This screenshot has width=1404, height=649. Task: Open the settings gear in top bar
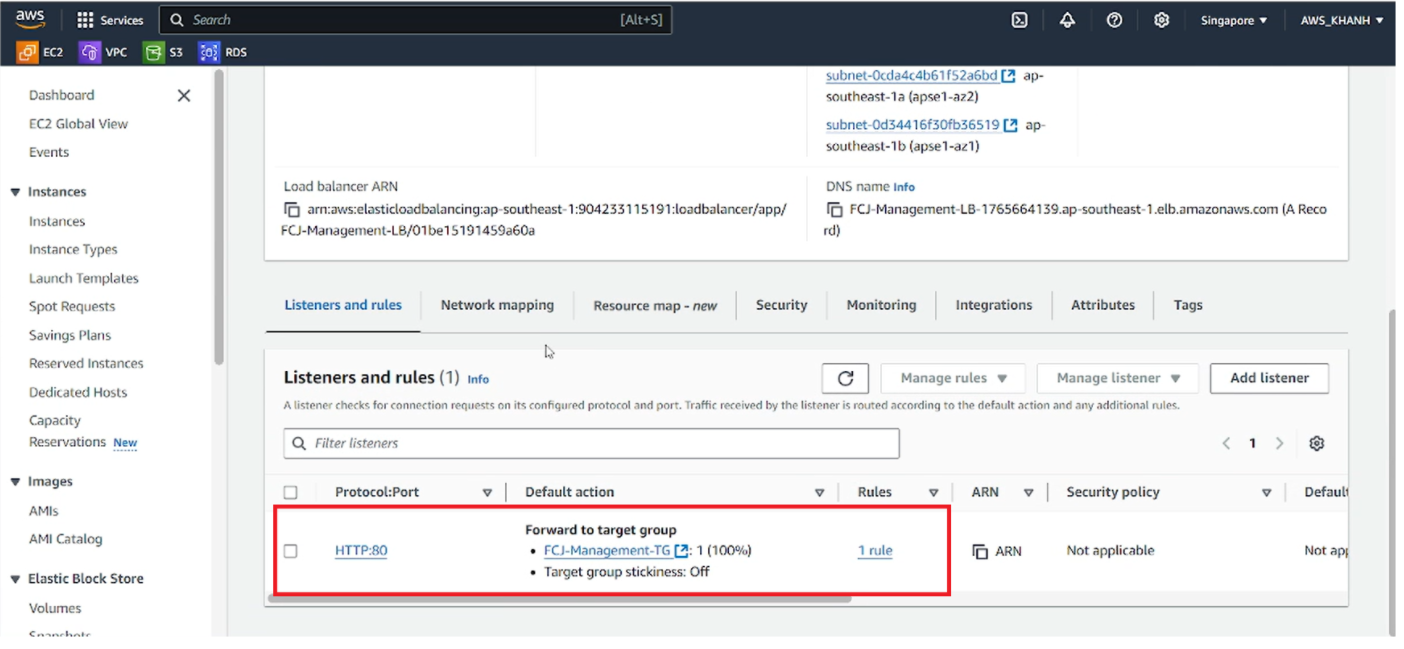[x=1161, y=20]
